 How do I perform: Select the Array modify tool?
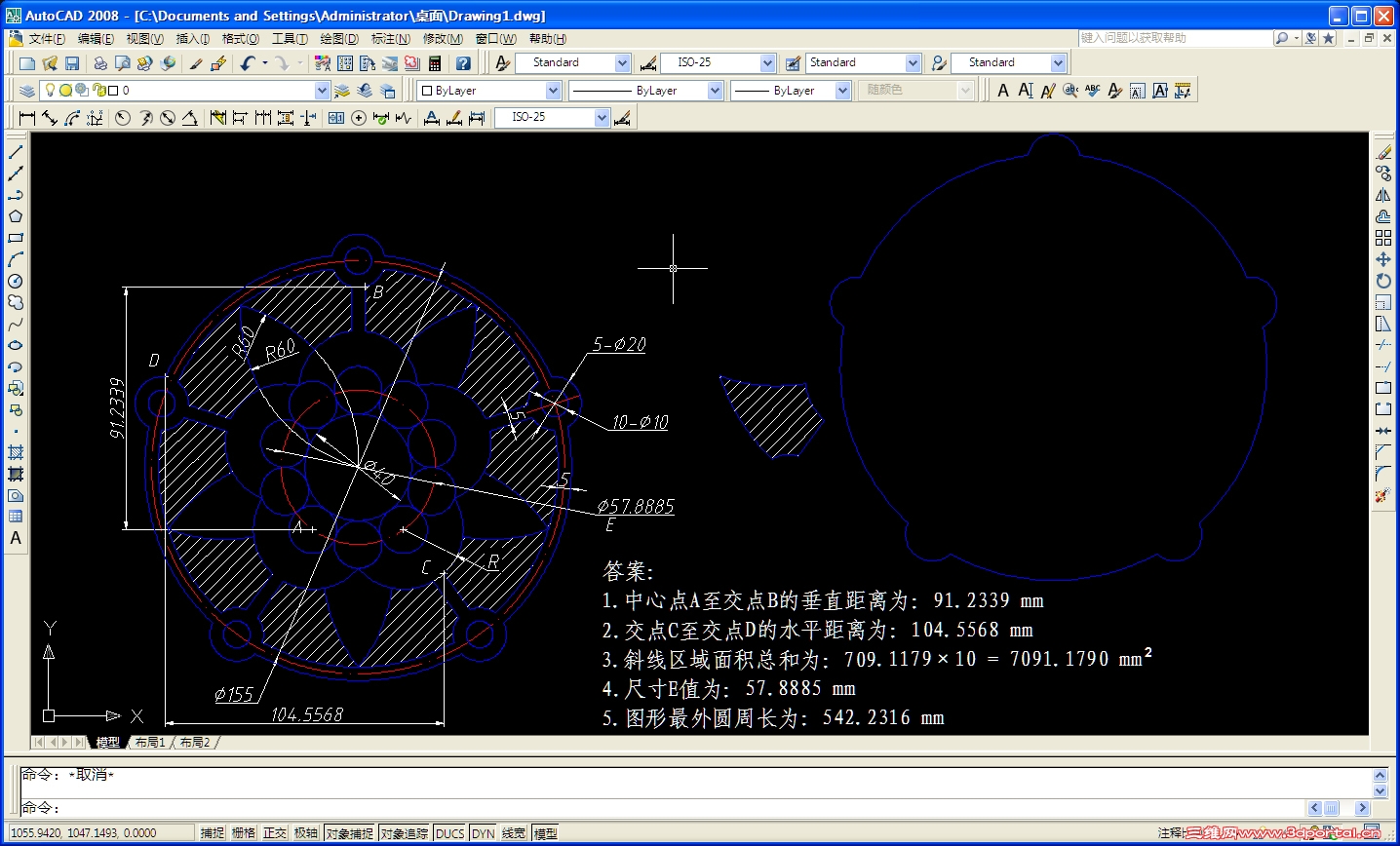pos(1383,238)
